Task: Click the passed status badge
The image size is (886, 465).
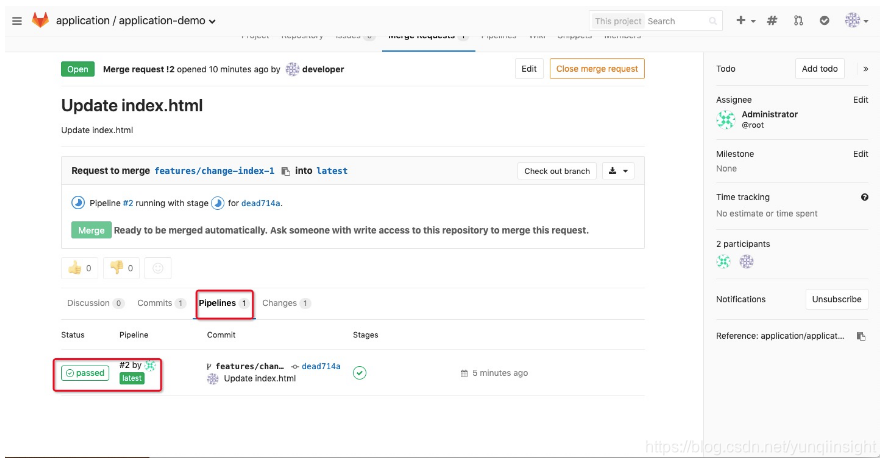Action: coord(85,373)
